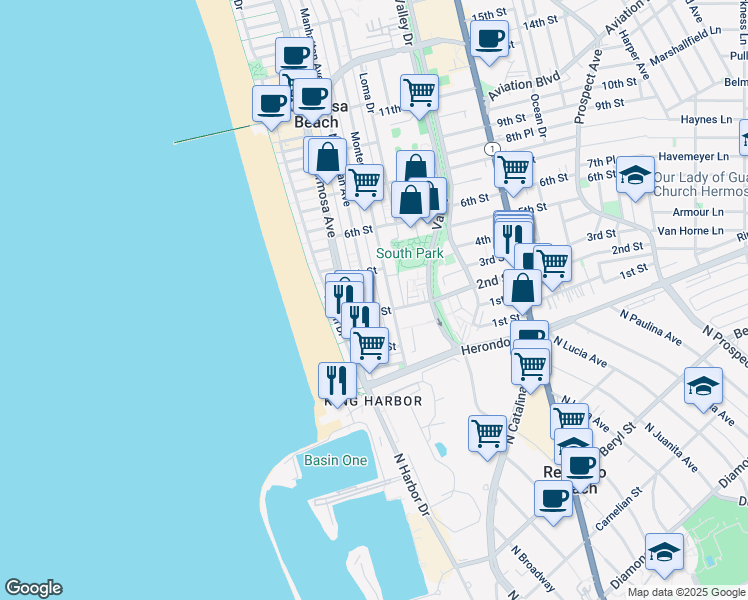The height and width of the screenshot is (600, 748).
Task: Select the school marker by Our Lady of Guadalupe
Action: coord(635,176)
